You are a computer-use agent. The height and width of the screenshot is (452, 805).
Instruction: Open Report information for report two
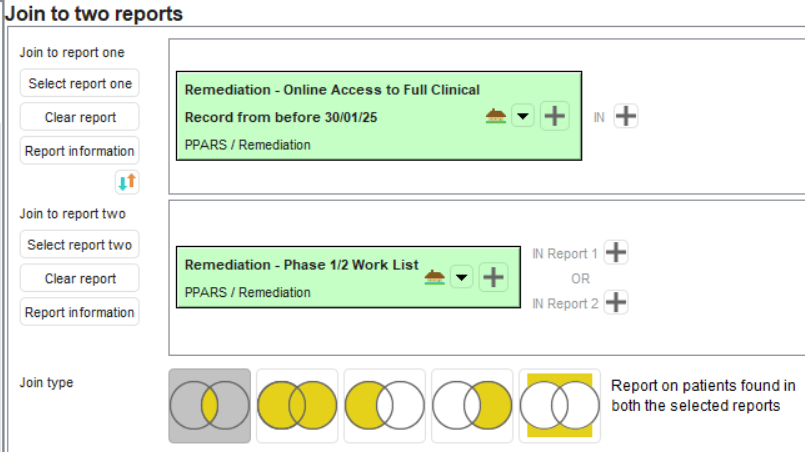pos(80,312)
